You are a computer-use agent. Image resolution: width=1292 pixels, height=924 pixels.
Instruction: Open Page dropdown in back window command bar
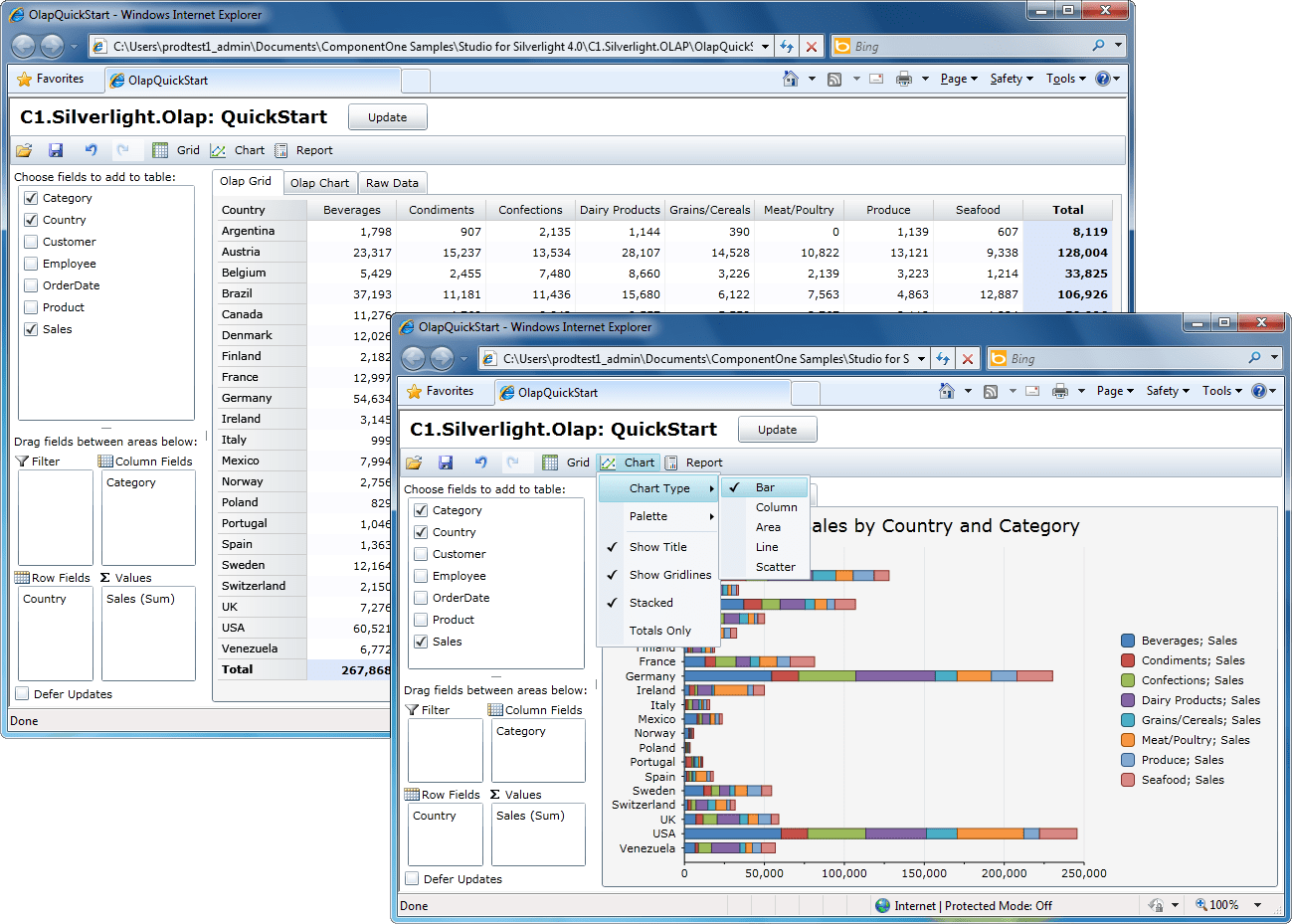click(x=959, y=79)
